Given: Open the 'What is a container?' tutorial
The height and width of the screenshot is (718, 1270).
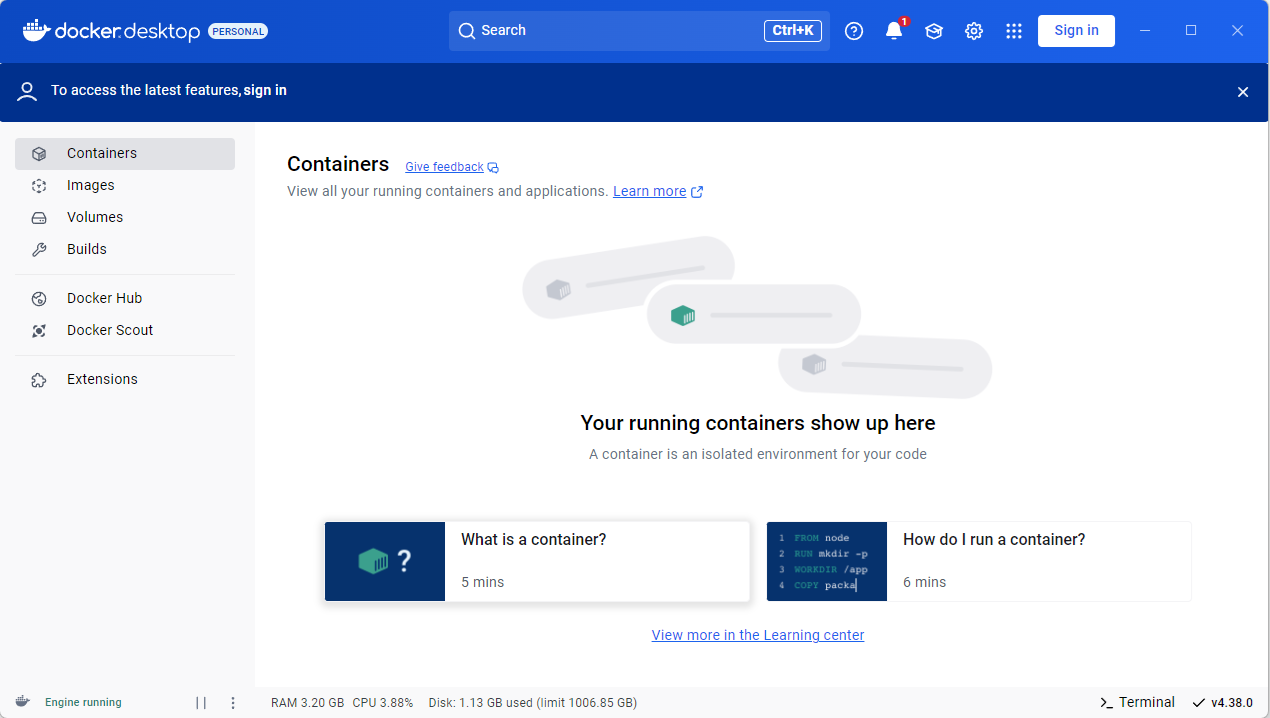Looking at the screenshot, I should pyautogui.click(x=537, y=560).
